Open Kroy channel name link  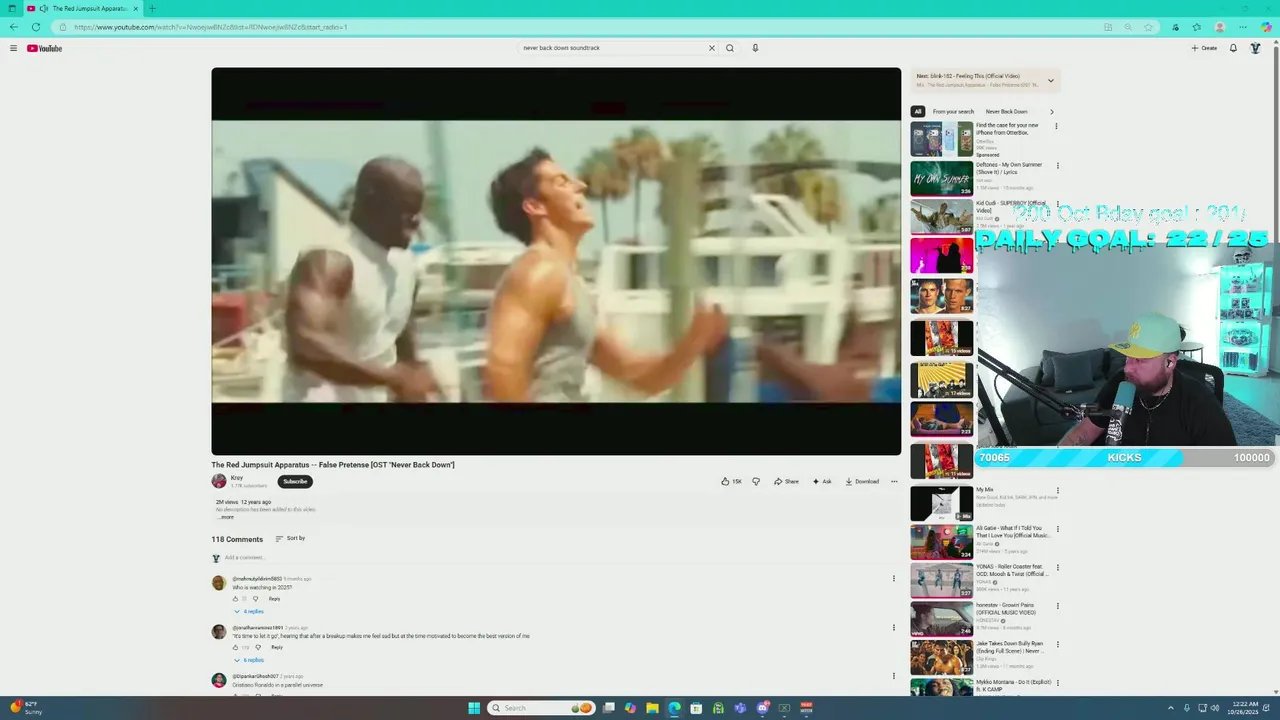pos(237,478)
